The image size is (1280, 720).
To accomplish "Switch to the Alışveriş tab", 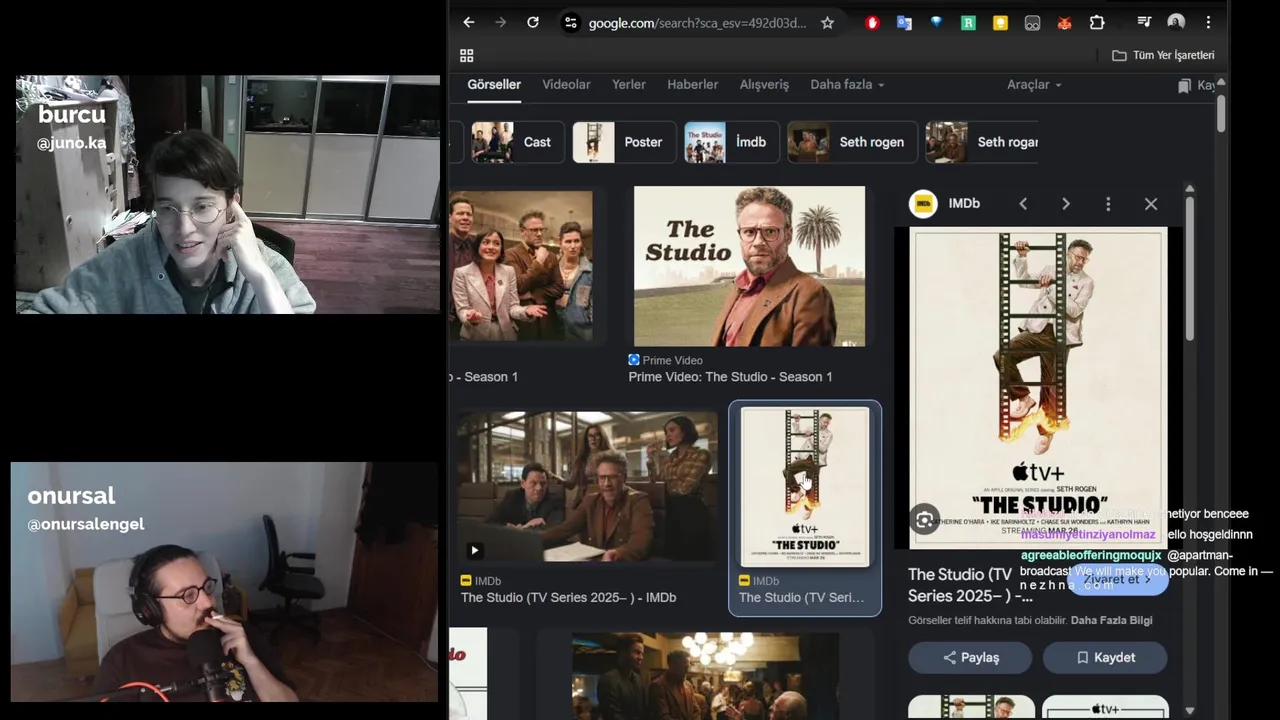I will [764, 85].
